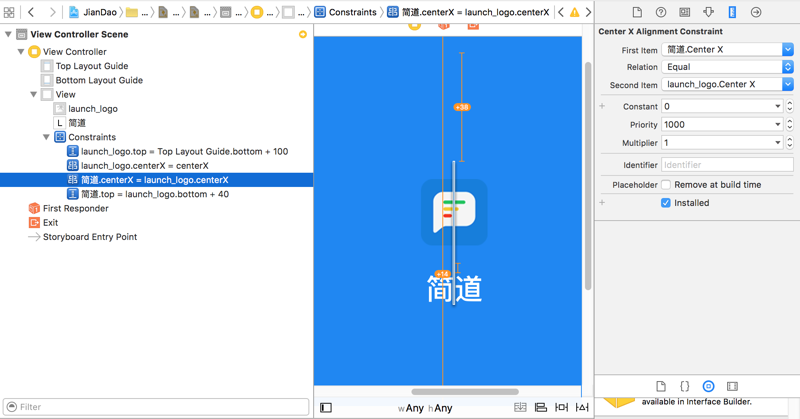The height and width of the screenshot is (419, 800).
Task: Click JianDao project in jump bar
Action: tap(93, 12)
